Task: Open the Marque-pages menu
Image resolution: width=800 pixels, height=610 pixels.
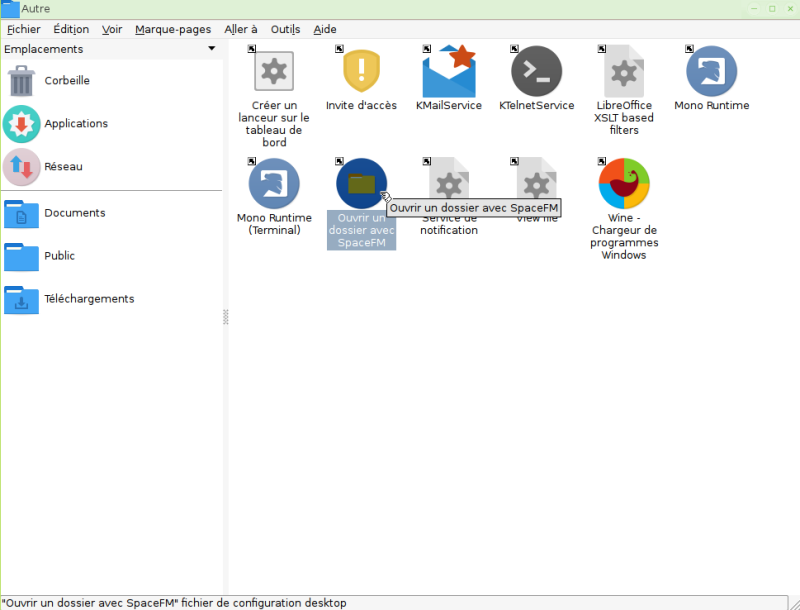Action: click(x=173, y=30)
